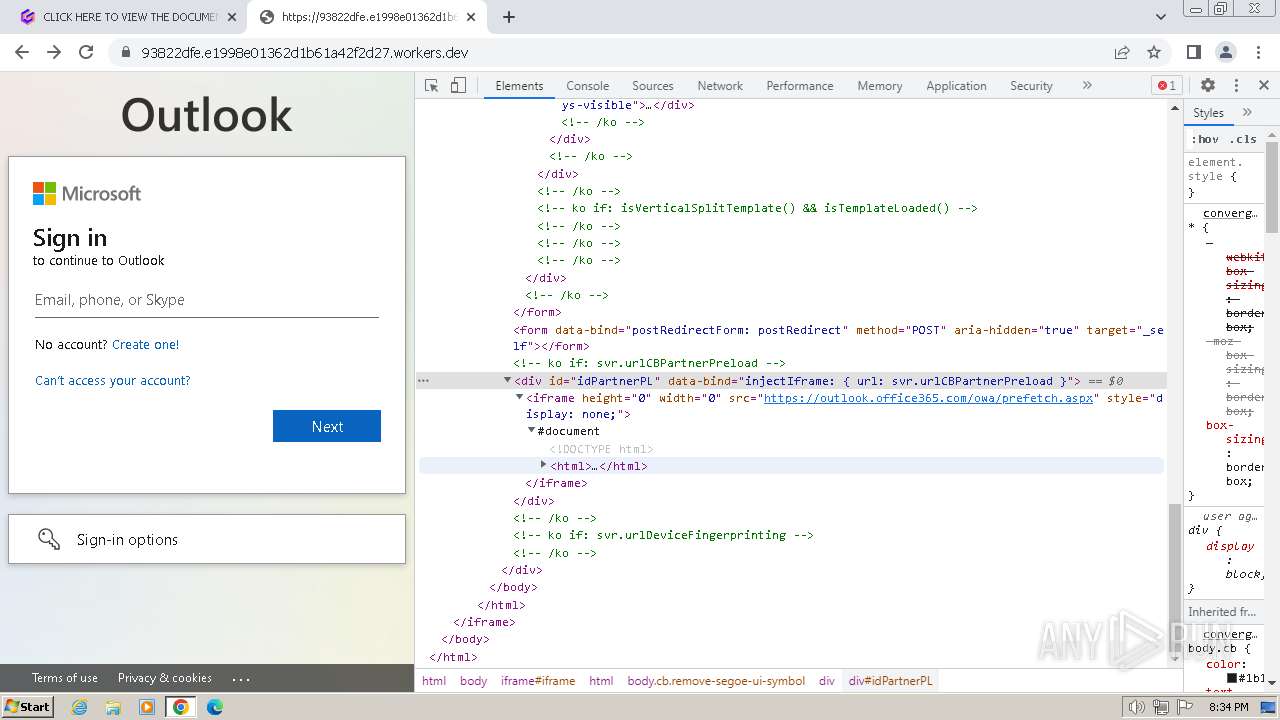The image size is (1280, 720).
Task: Open a new browser tab
Action: click(x=509, y=17)
